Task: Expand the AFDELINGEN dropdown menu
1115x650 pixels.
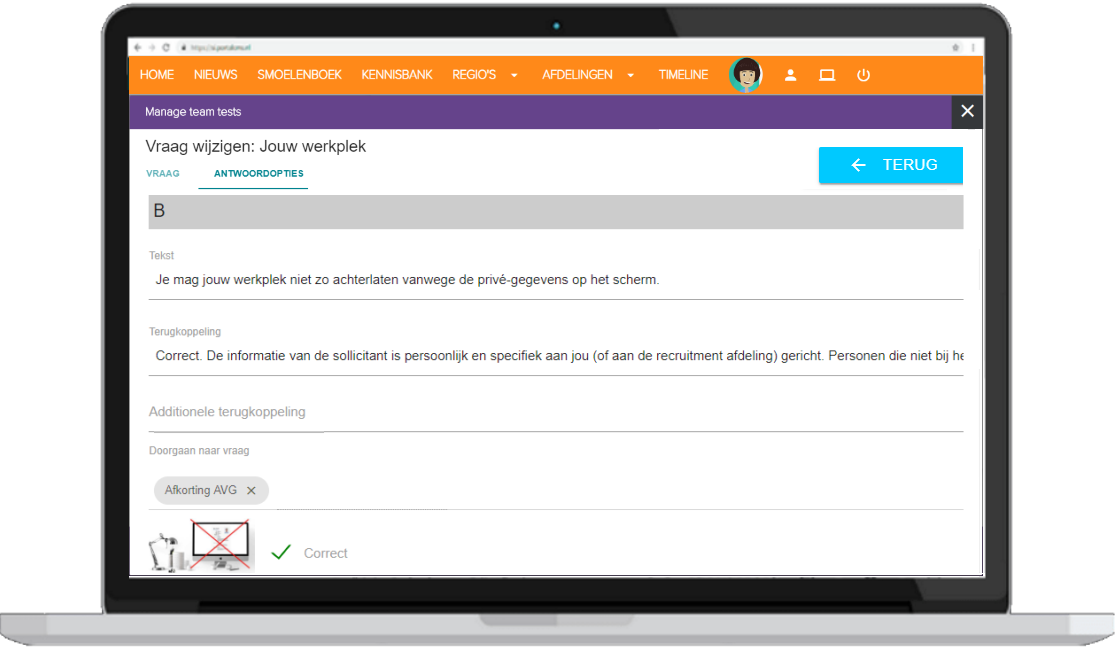Action: pos(630,75)
